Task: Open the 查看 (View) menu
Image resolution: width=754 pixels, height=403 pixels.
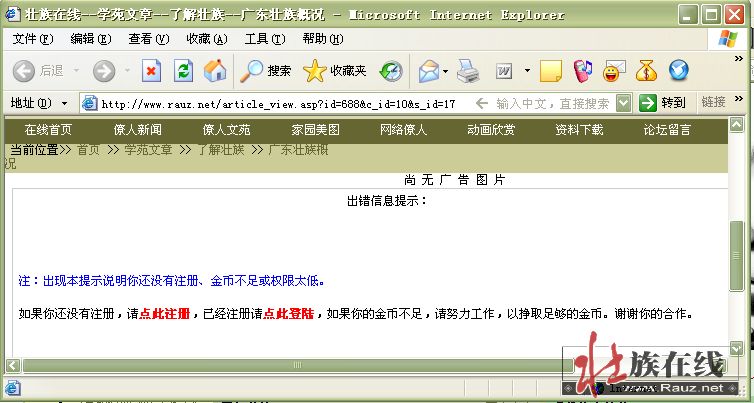Action: point(148,38)
